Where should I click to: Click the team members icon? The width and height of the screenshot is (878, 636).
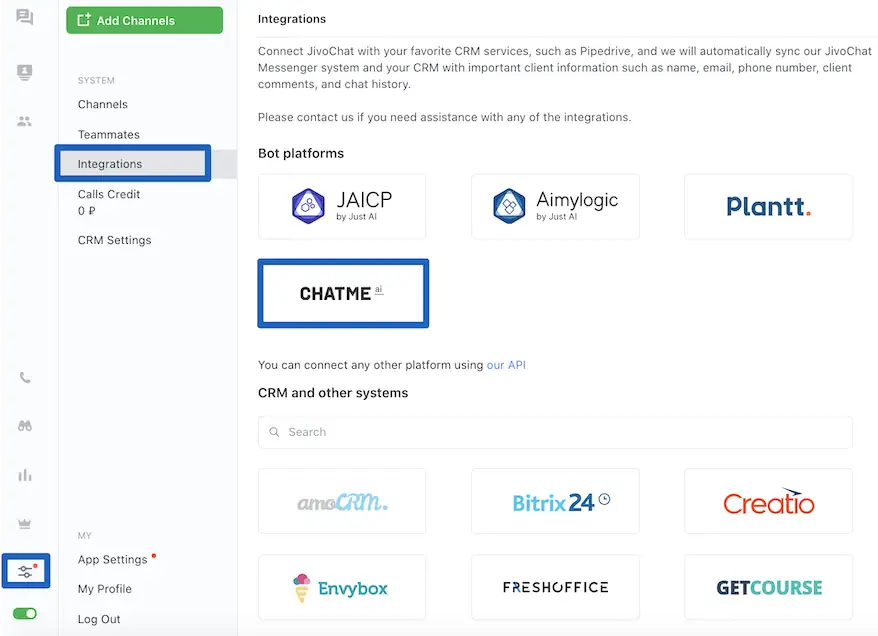(25, 121)
